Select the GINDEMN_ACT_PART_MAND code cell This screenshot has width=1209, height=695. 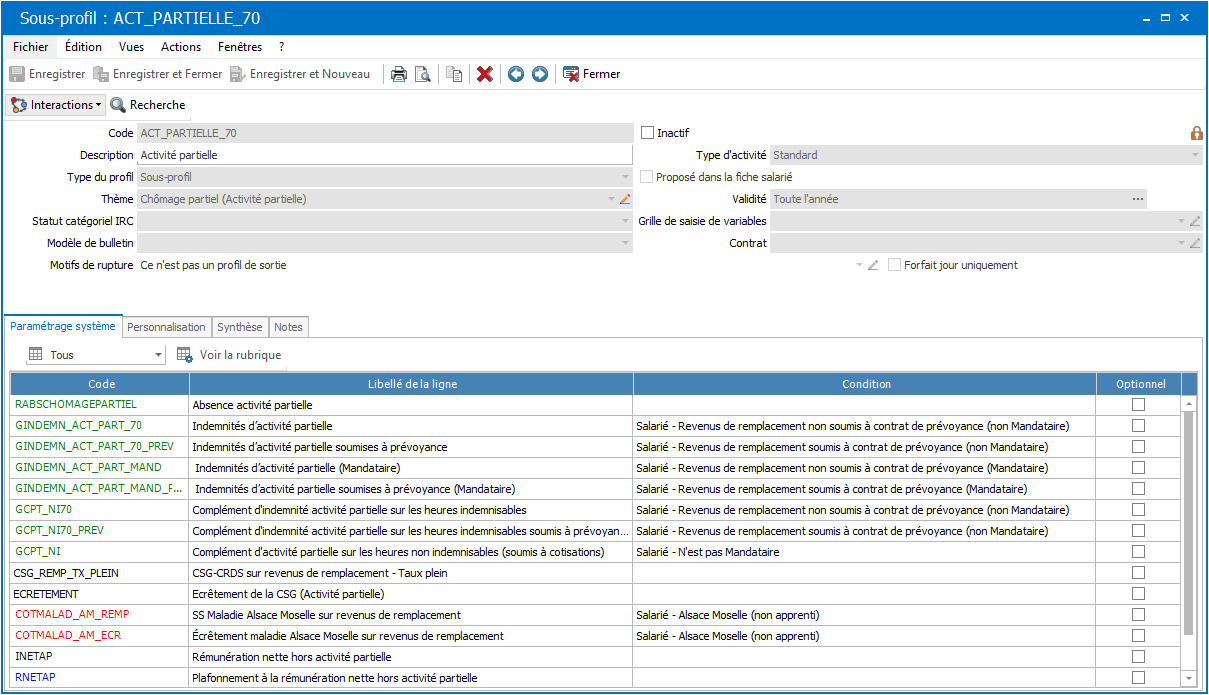pos(100,468)
